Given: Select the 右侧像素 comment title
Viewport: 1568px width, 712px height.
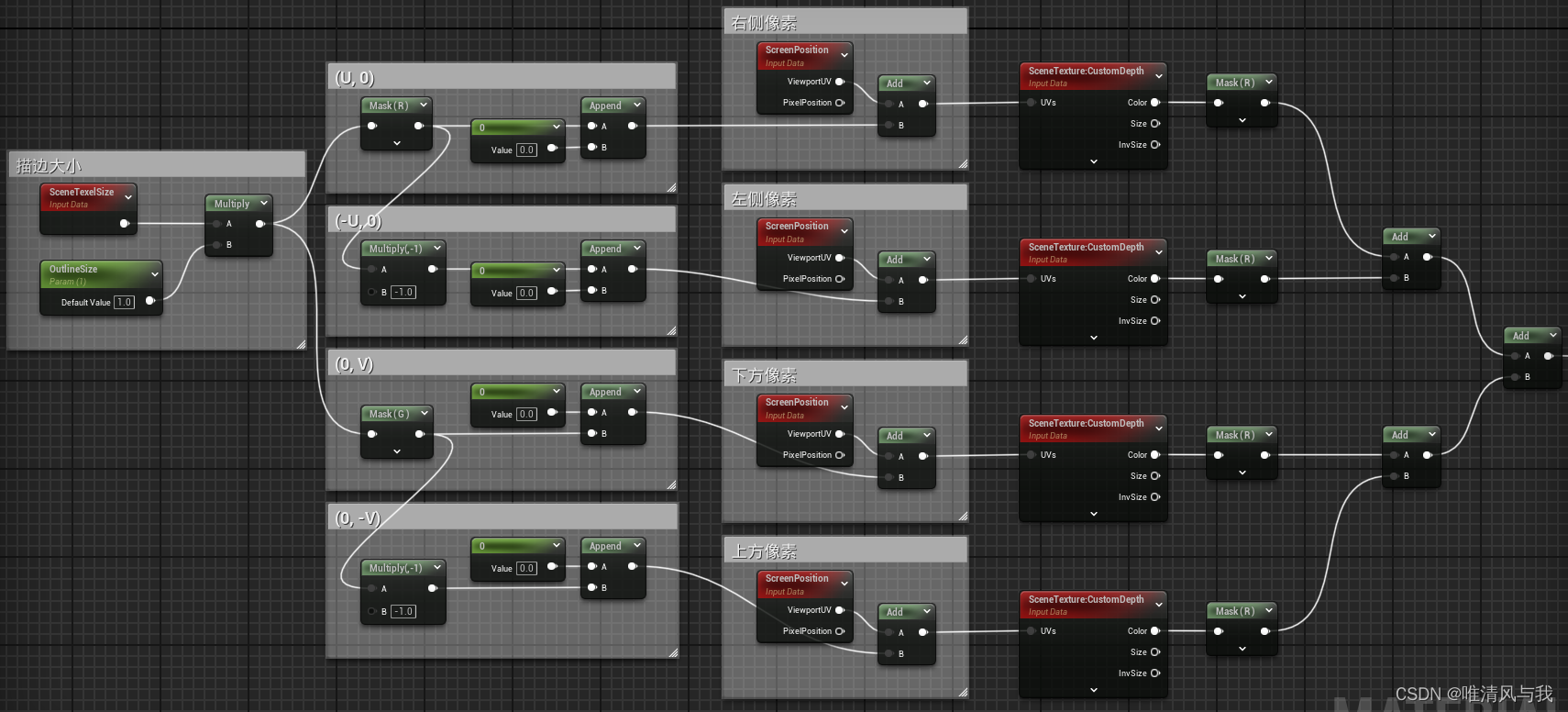Looking at the screenshot, I should tap(764, 23).
